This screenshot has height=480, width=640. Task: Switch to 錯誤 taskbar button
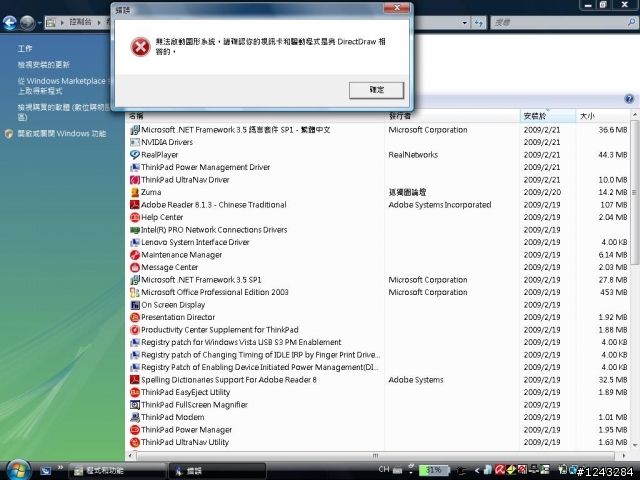(217, 471)
